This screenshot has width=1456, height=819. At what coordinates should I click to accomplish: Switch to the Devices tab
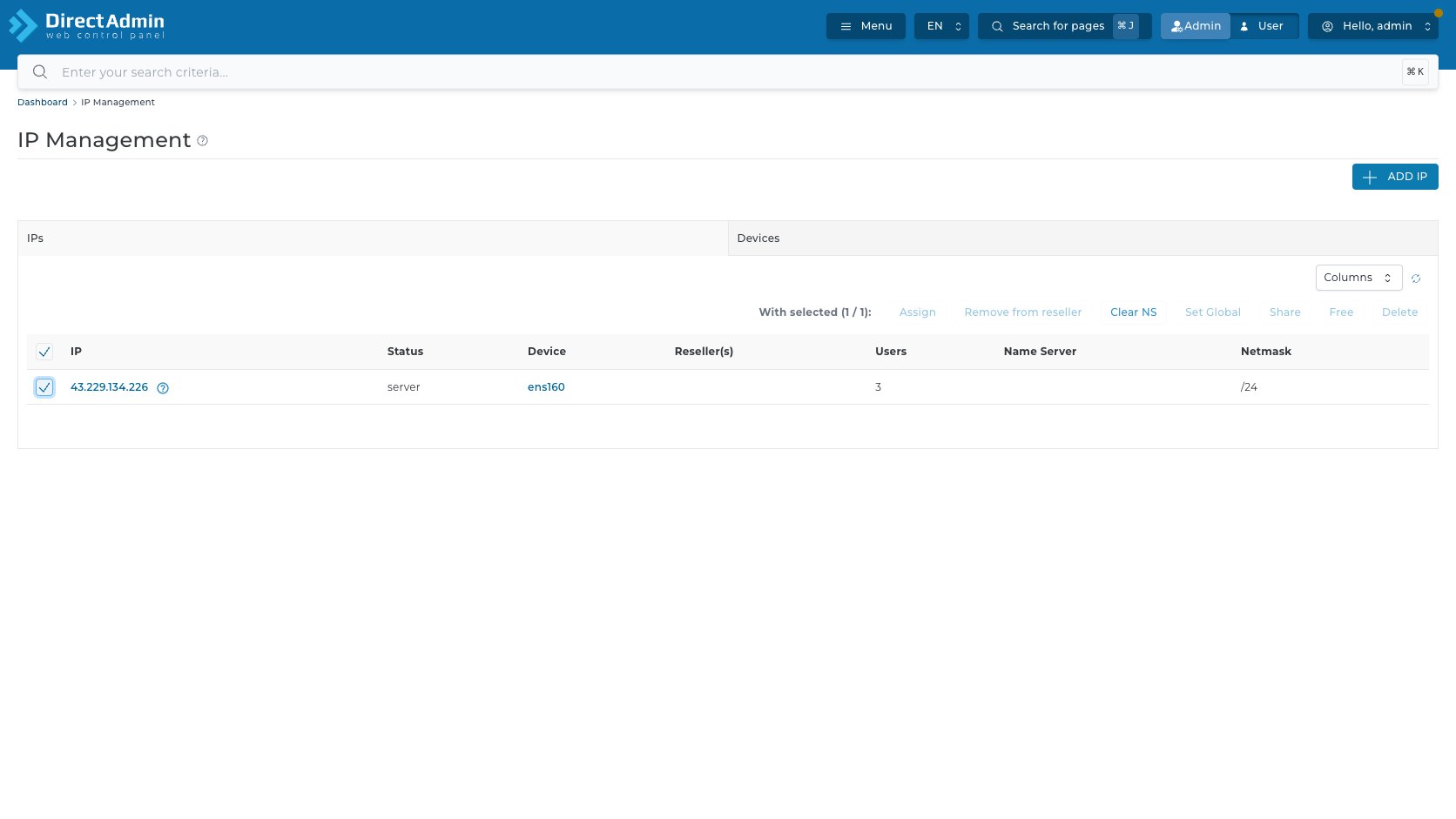pos(1082,238)
